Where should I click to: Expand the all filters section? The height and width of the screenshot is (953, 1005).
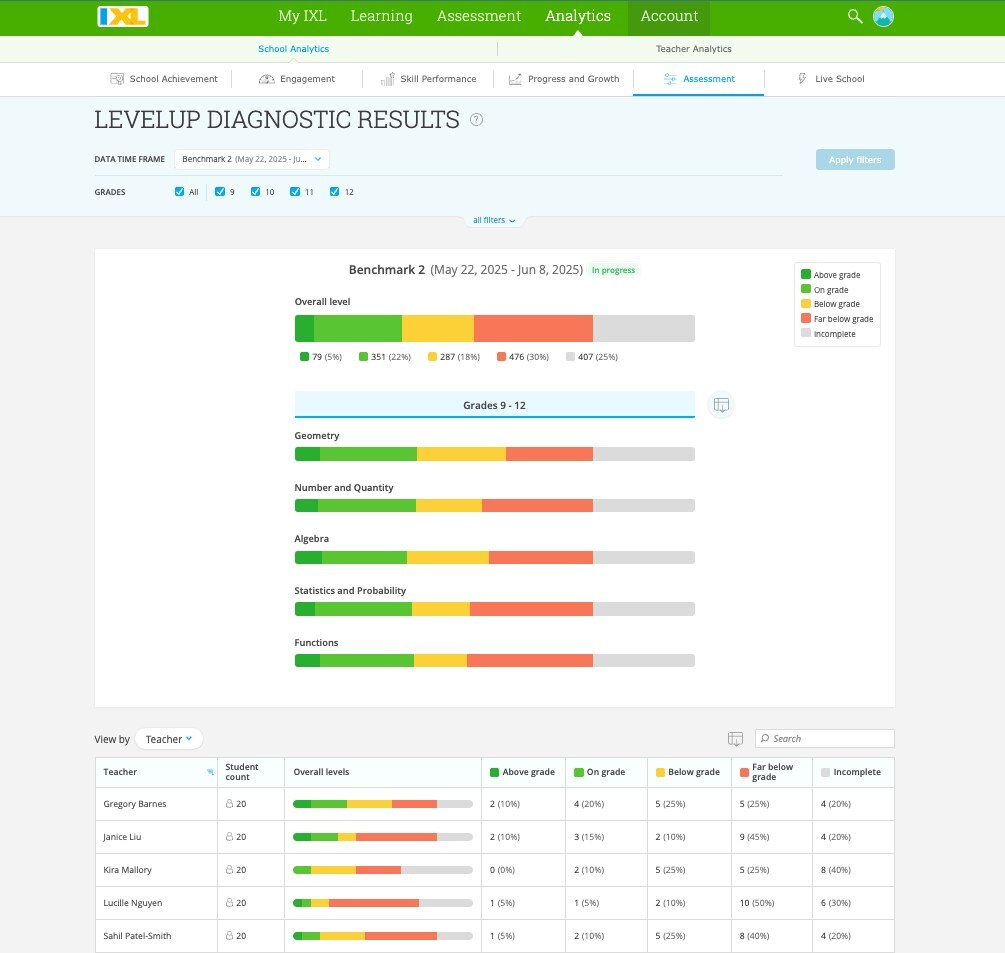click(494, 220)
